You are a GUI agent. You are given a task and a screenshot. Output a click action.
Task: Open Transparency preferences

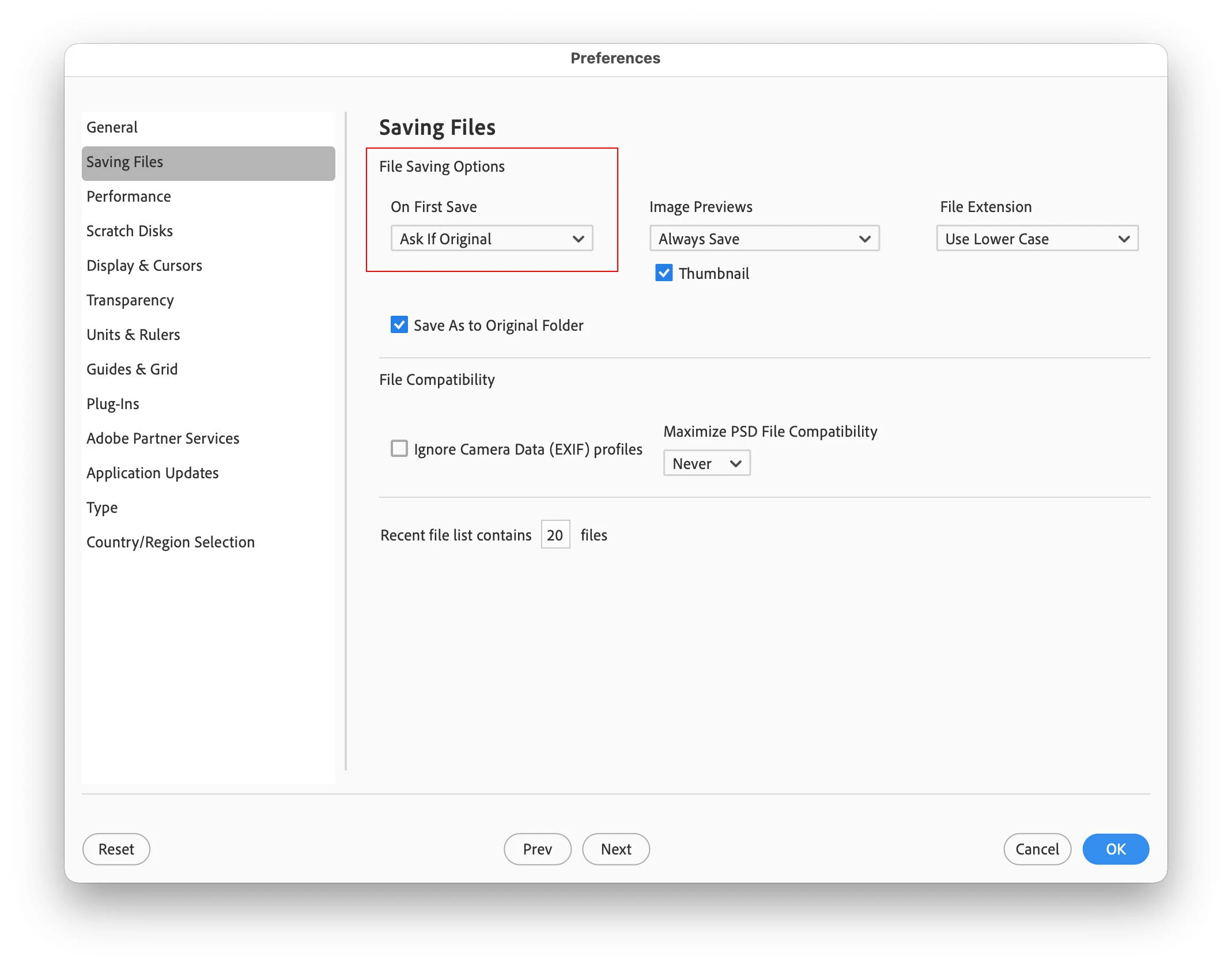130,300
